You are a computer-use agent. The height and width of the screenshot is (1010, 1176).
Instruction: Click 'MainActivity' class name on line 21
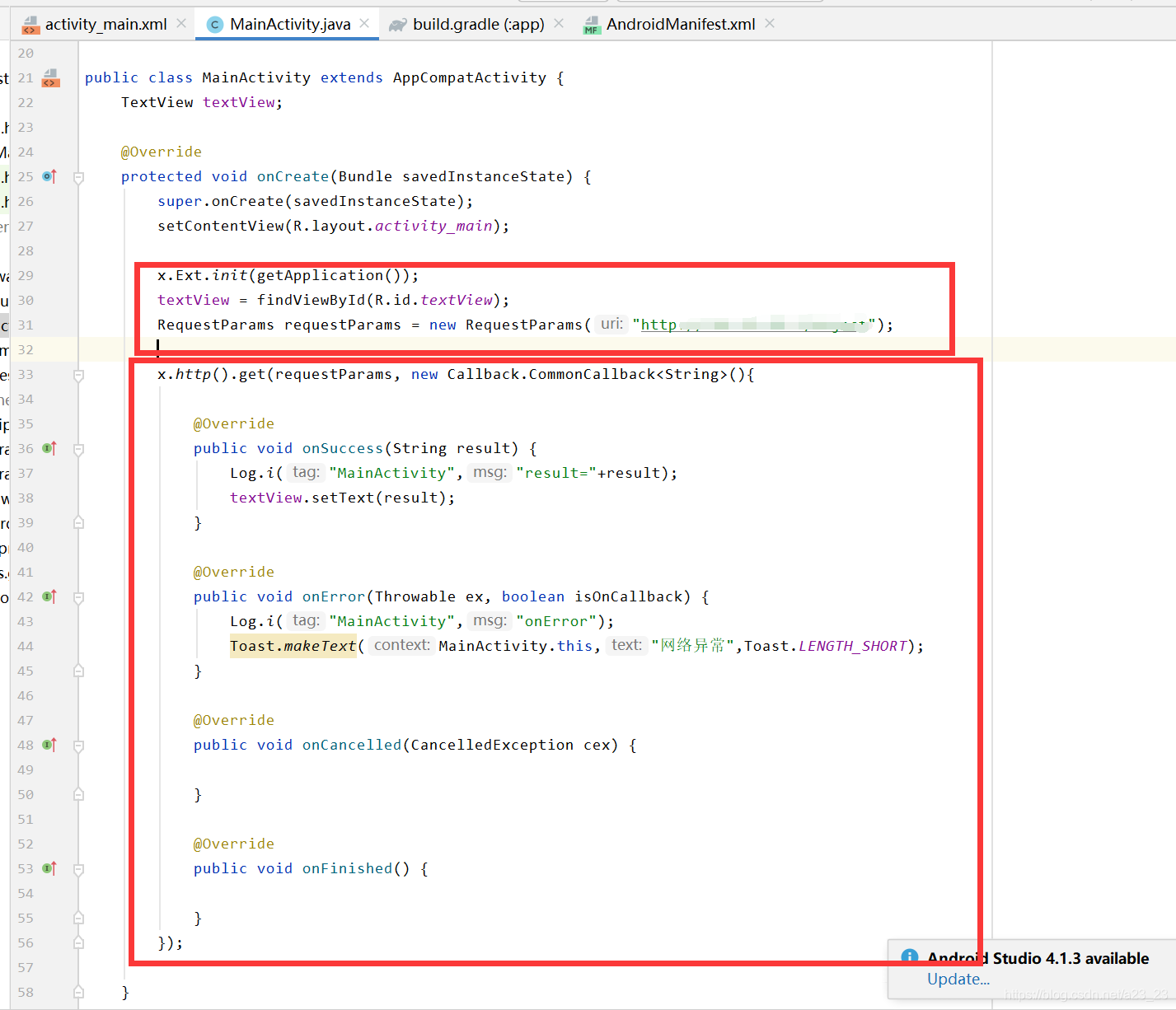tap(256, 77)
